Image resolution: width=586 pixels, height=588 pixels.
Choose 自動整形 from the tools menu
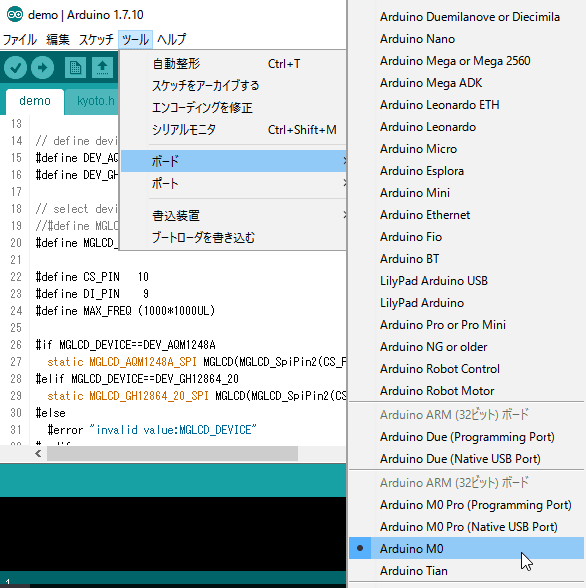click(233, 64)
